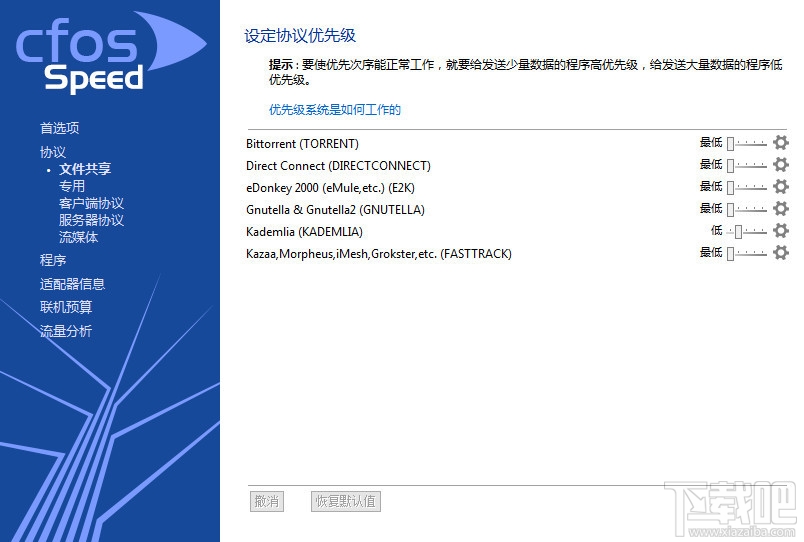The image size is (804, 542).
Task: Select 客户端协议 sub-item
Action: click(91, 203)
